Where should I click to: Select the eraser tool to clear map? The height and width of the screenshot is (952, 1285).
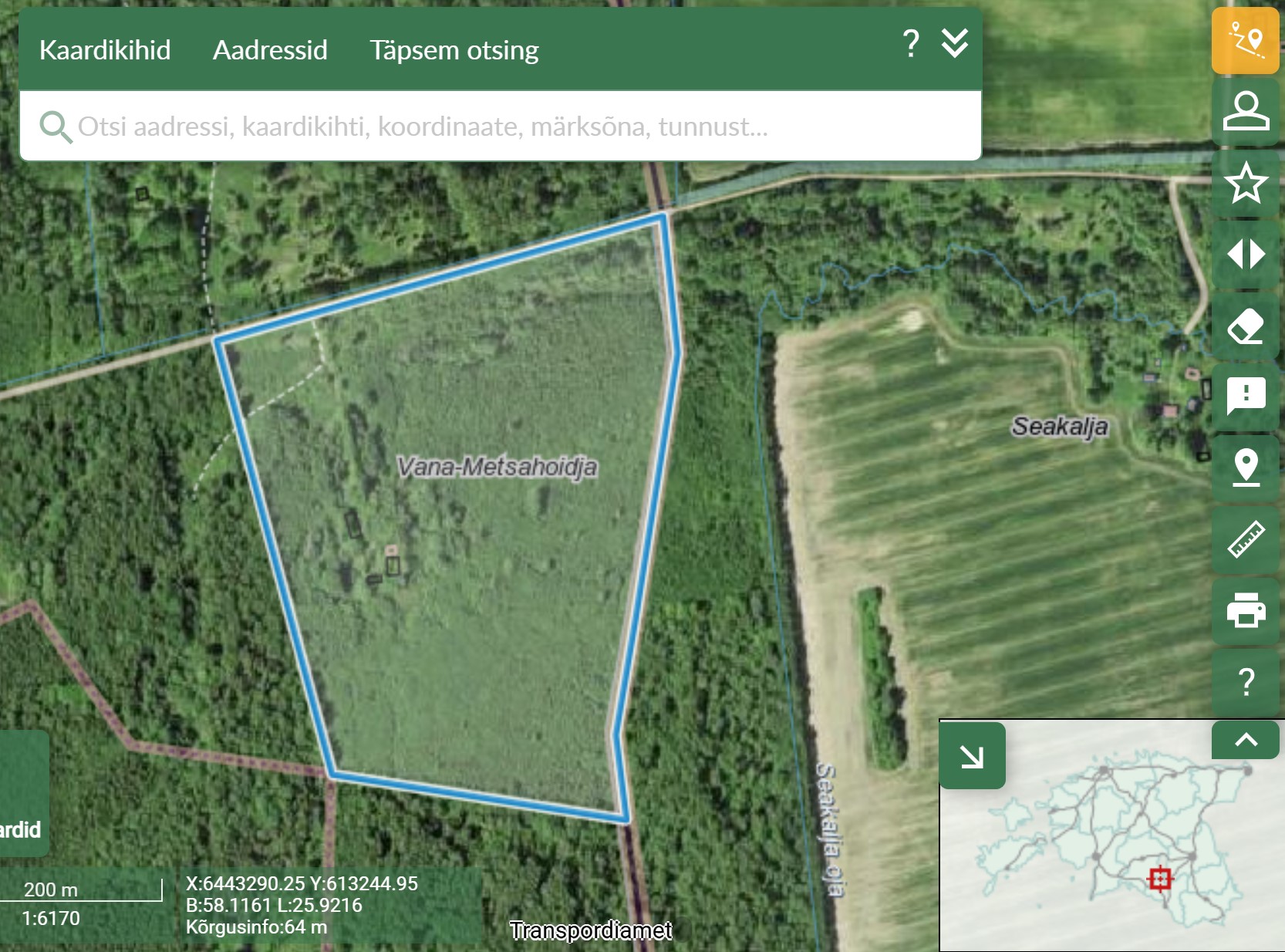pos(1245,326)
